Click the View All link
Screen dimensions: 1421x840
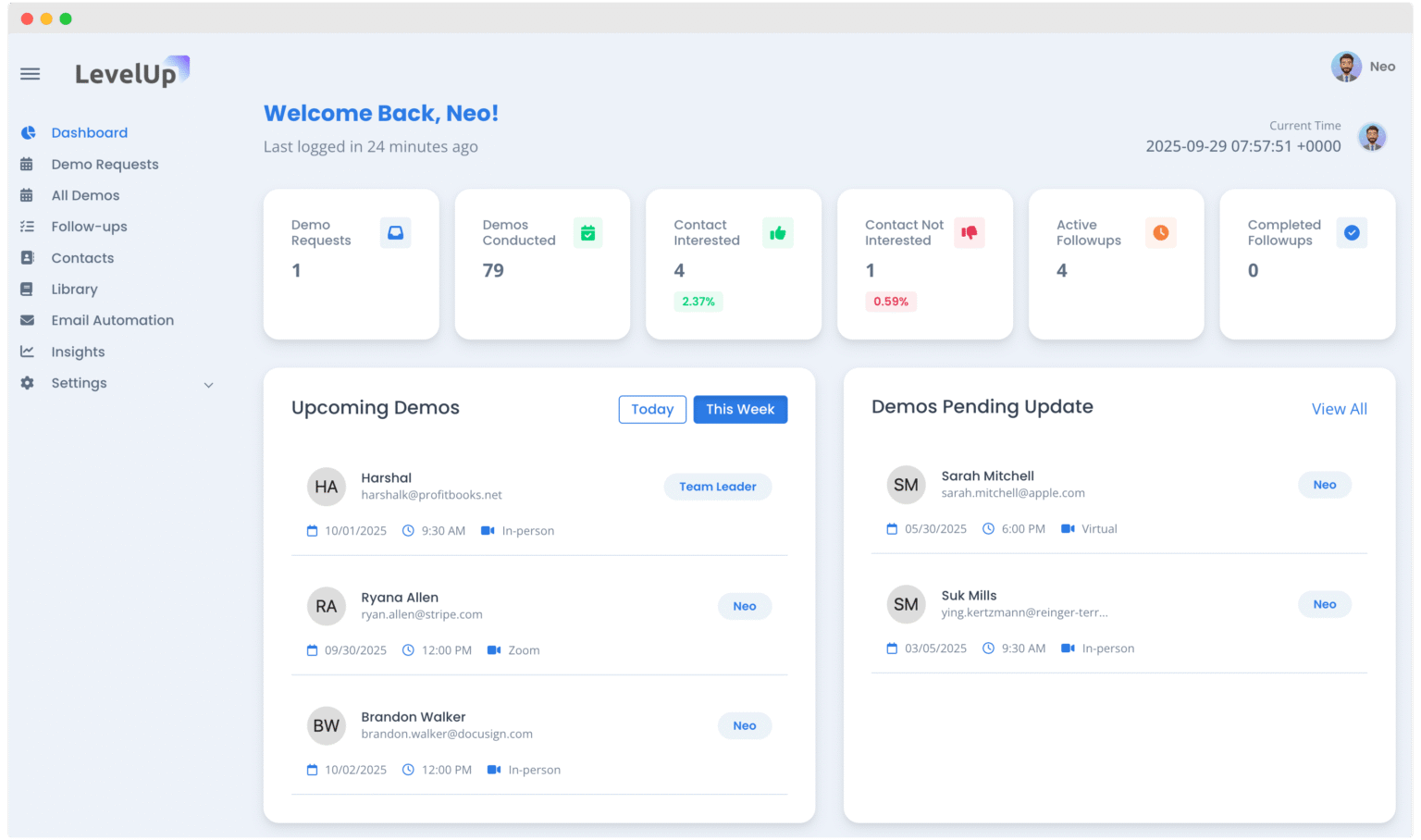tap(1340, 408)
